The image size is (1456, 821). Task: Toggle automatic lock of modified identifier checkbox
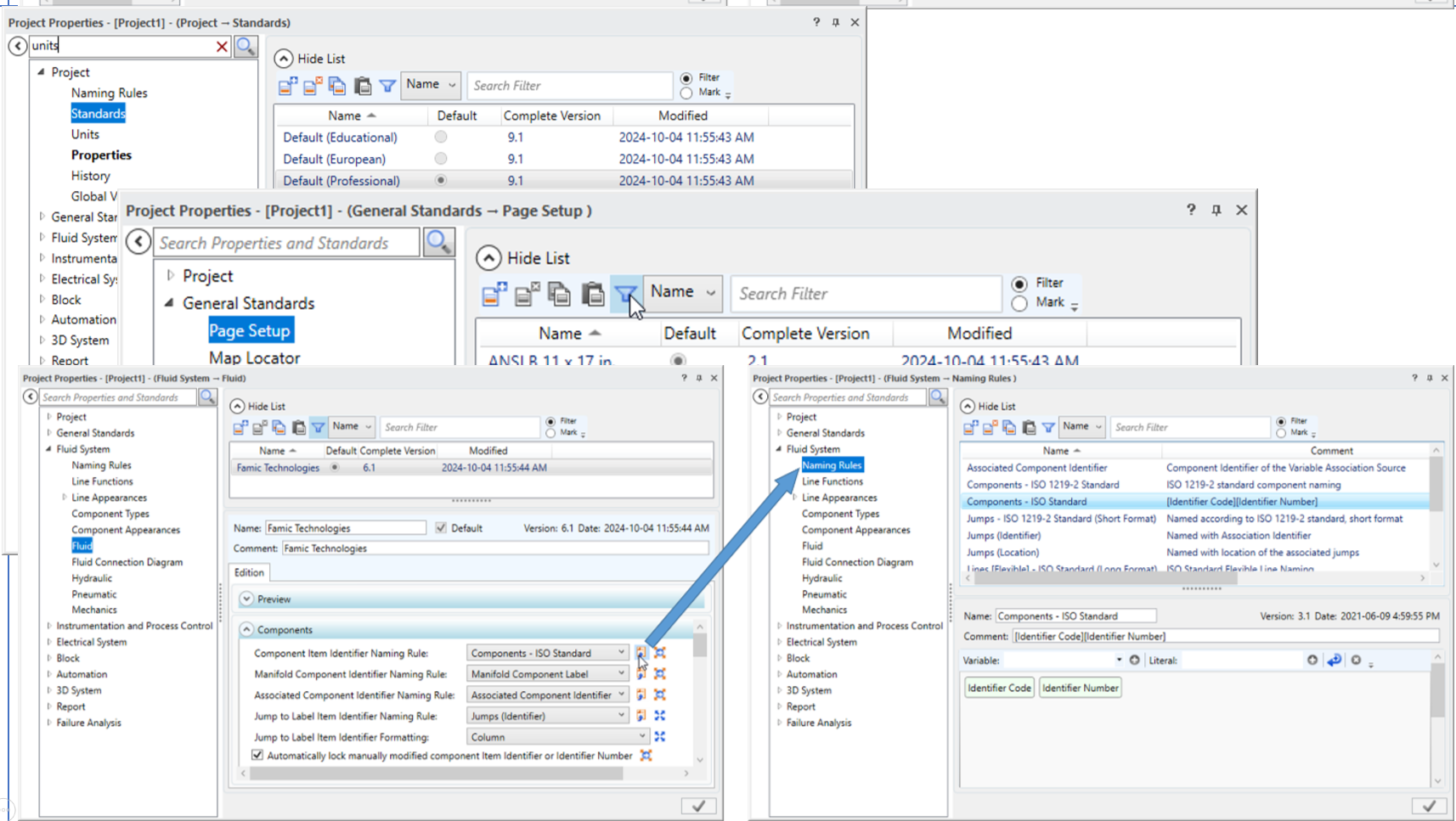(257, 755)
